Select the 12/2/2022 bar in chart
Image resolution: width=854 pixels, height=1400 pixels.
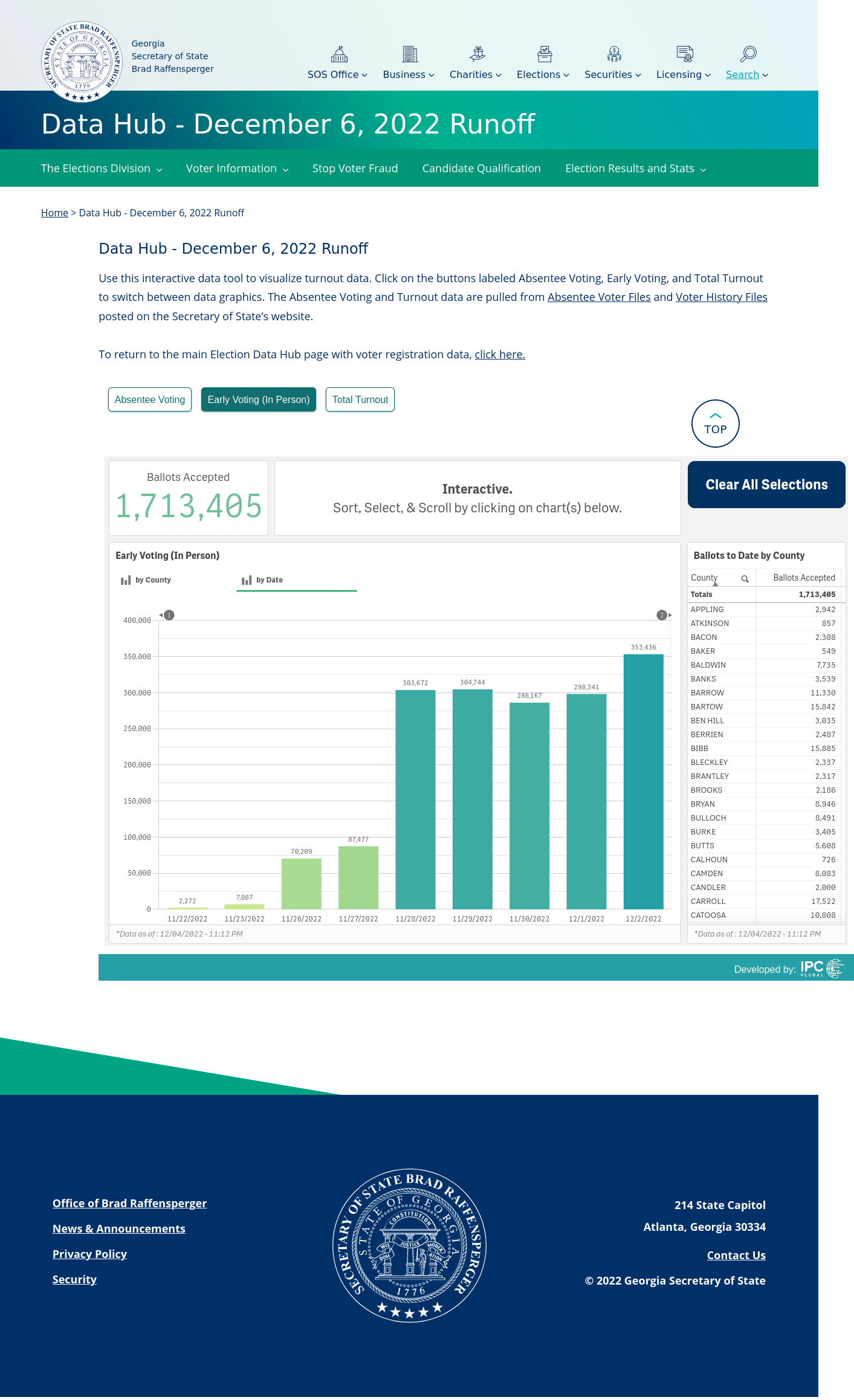click(x=643, y=781)
